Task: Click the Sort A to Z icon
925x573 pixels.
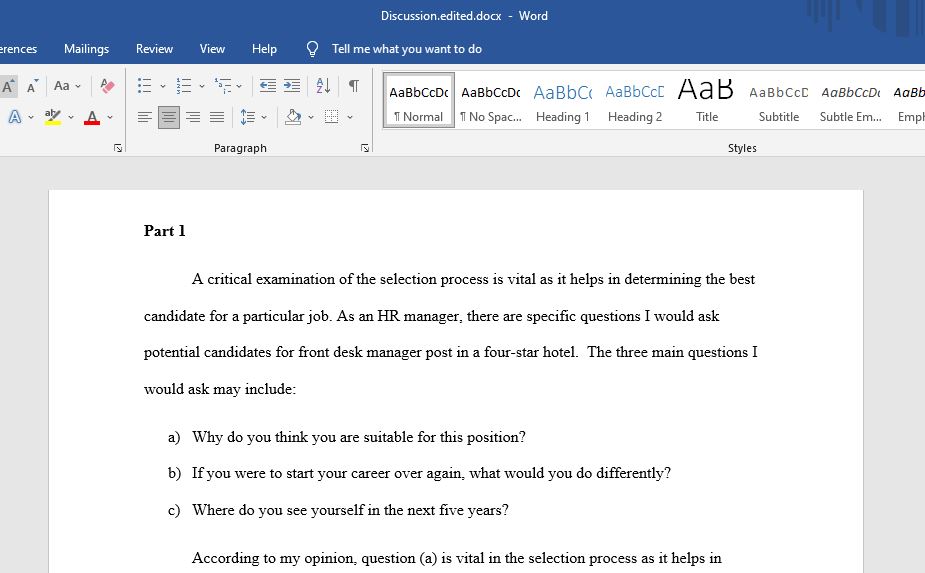Action: coord(323,86)
